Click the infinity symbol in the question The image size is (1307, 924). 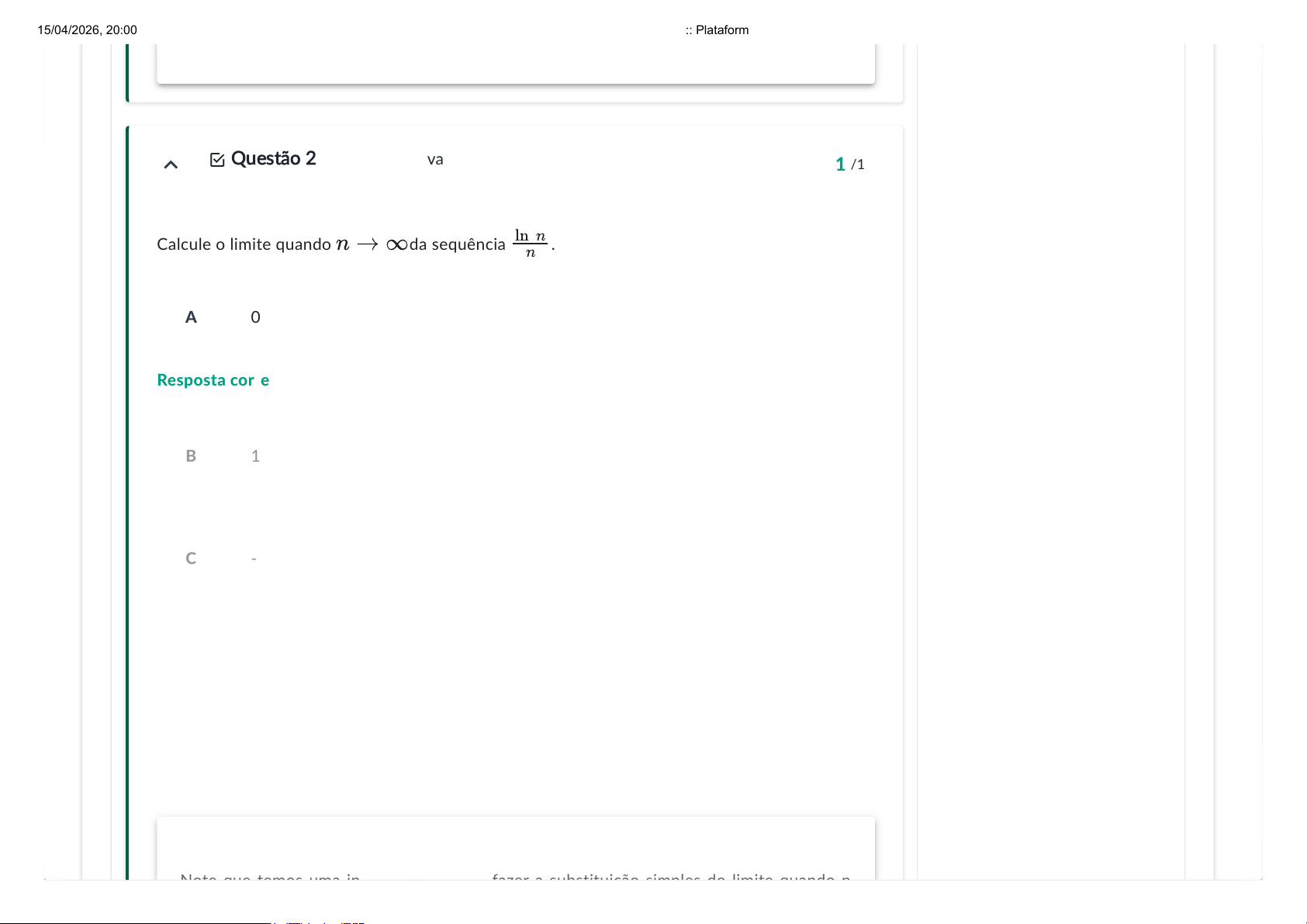(x=396, y=245)
